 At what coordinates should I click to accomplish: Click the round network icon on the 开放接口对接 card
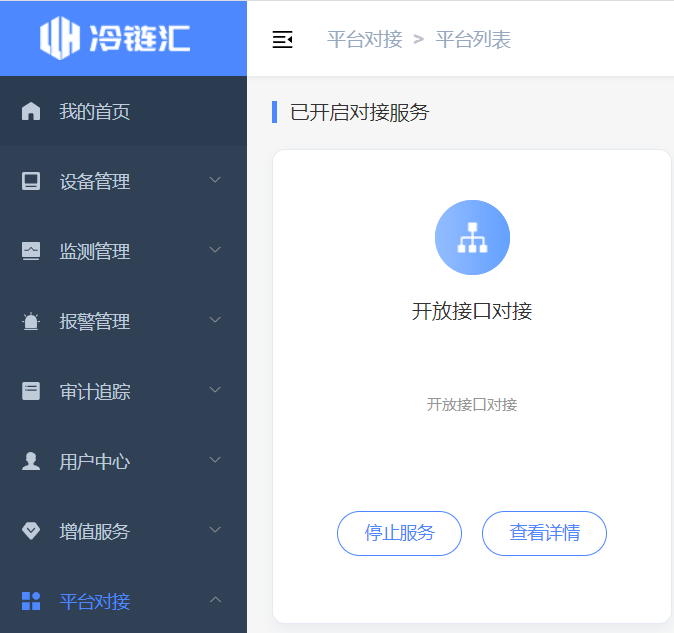472,237
